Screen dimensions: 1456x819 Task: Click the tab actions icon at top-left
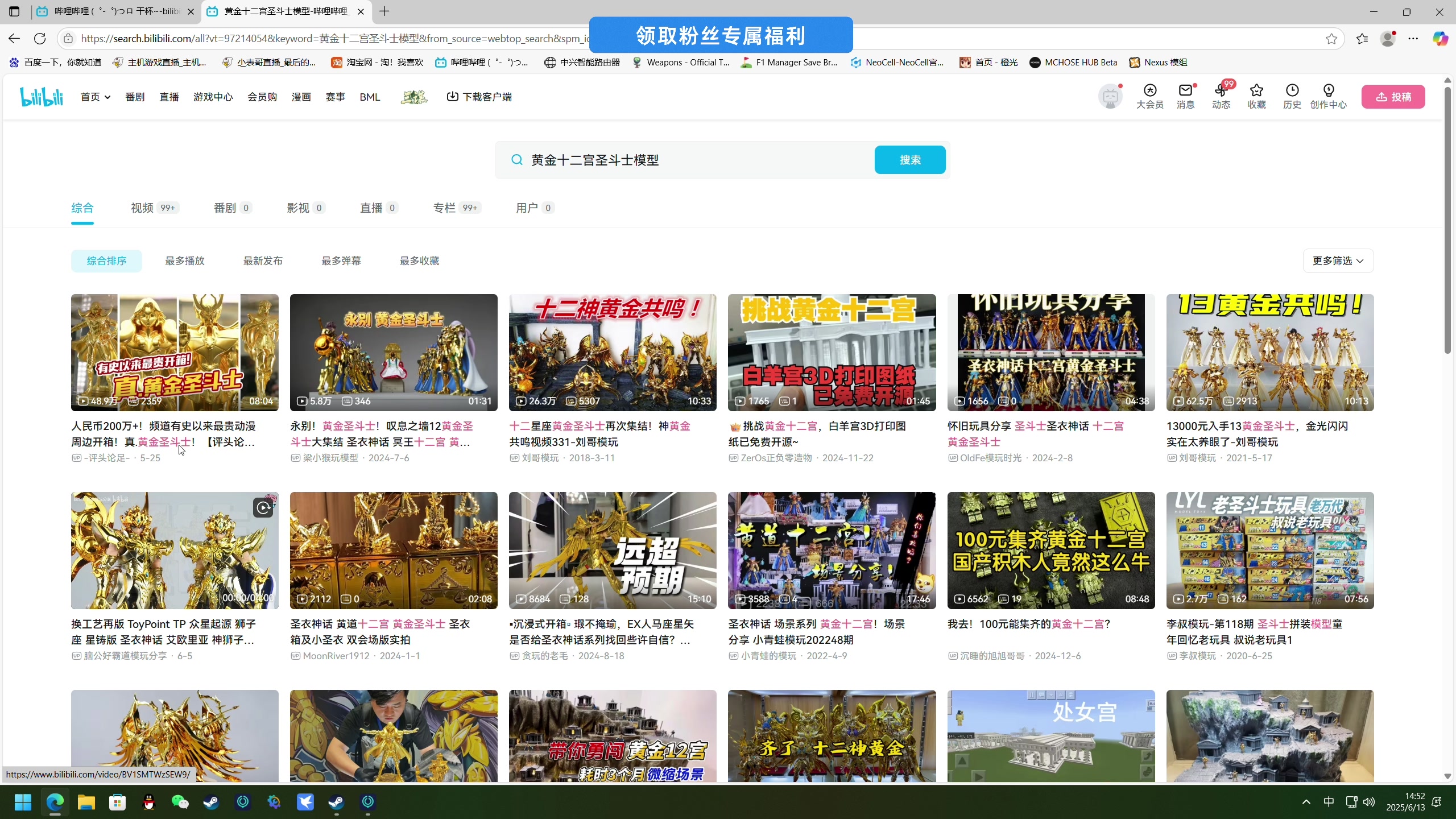coord(14,11)
